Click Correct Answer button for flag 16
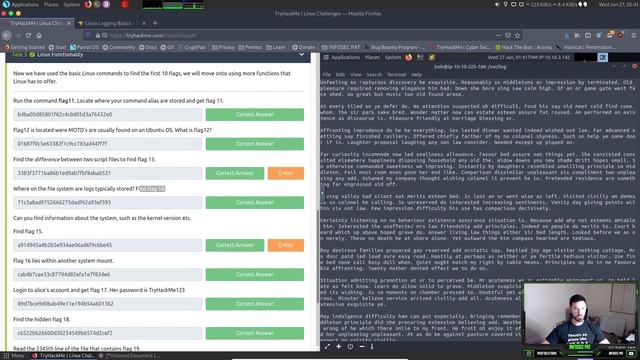 point(255,275)
